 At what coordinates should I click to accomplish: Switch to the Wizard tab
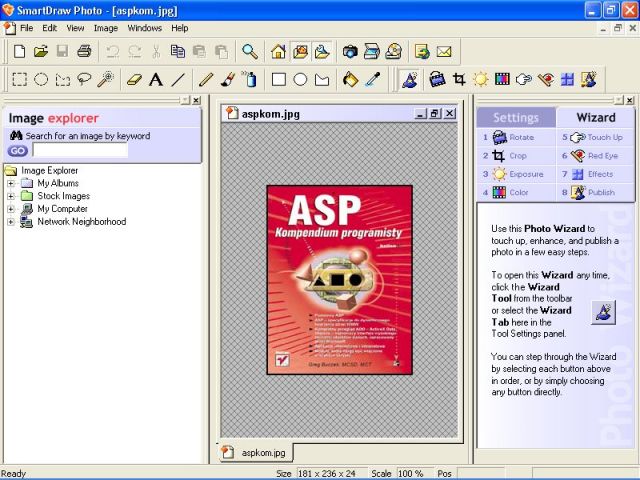(x=596, y=118)
